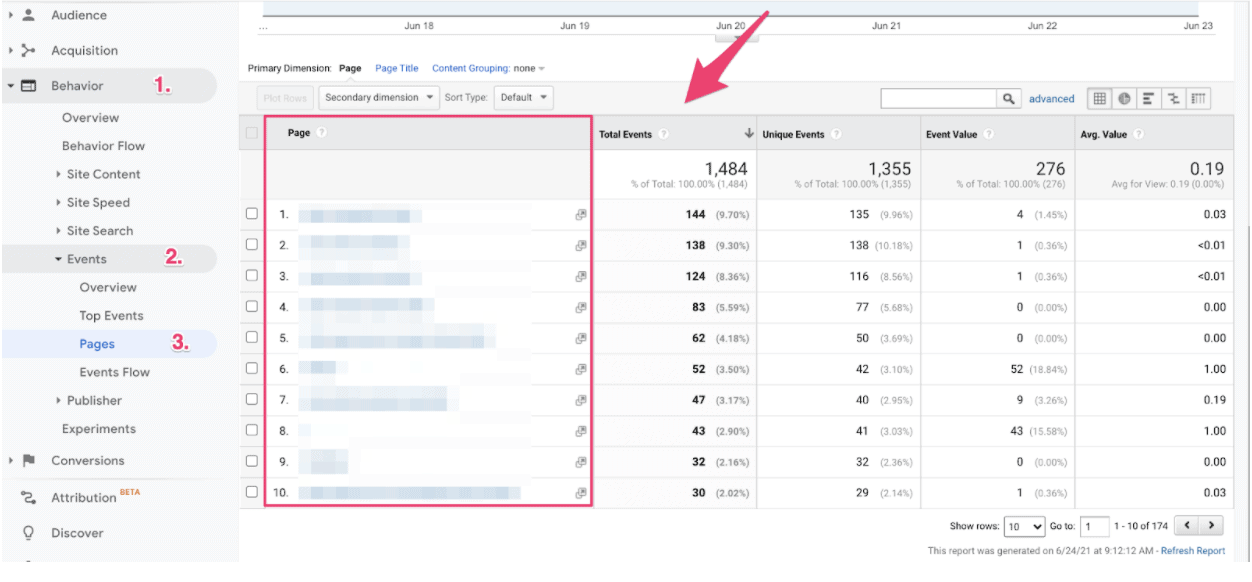Viewport: 1252px width, 582px height.
Task: Open the Sort Type Default dropdown
Action: tap(524, 97)
